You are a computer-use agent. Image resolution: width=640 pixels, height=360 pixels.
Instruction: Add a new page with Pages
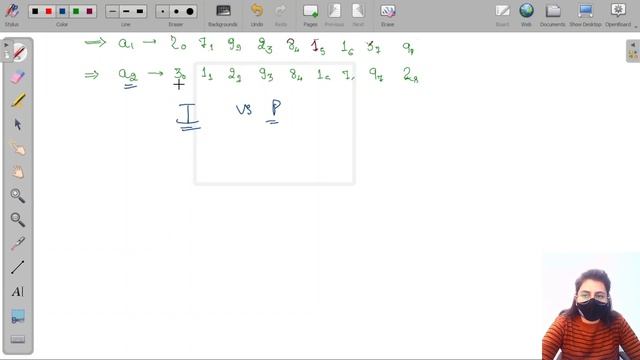coord(310,14)
